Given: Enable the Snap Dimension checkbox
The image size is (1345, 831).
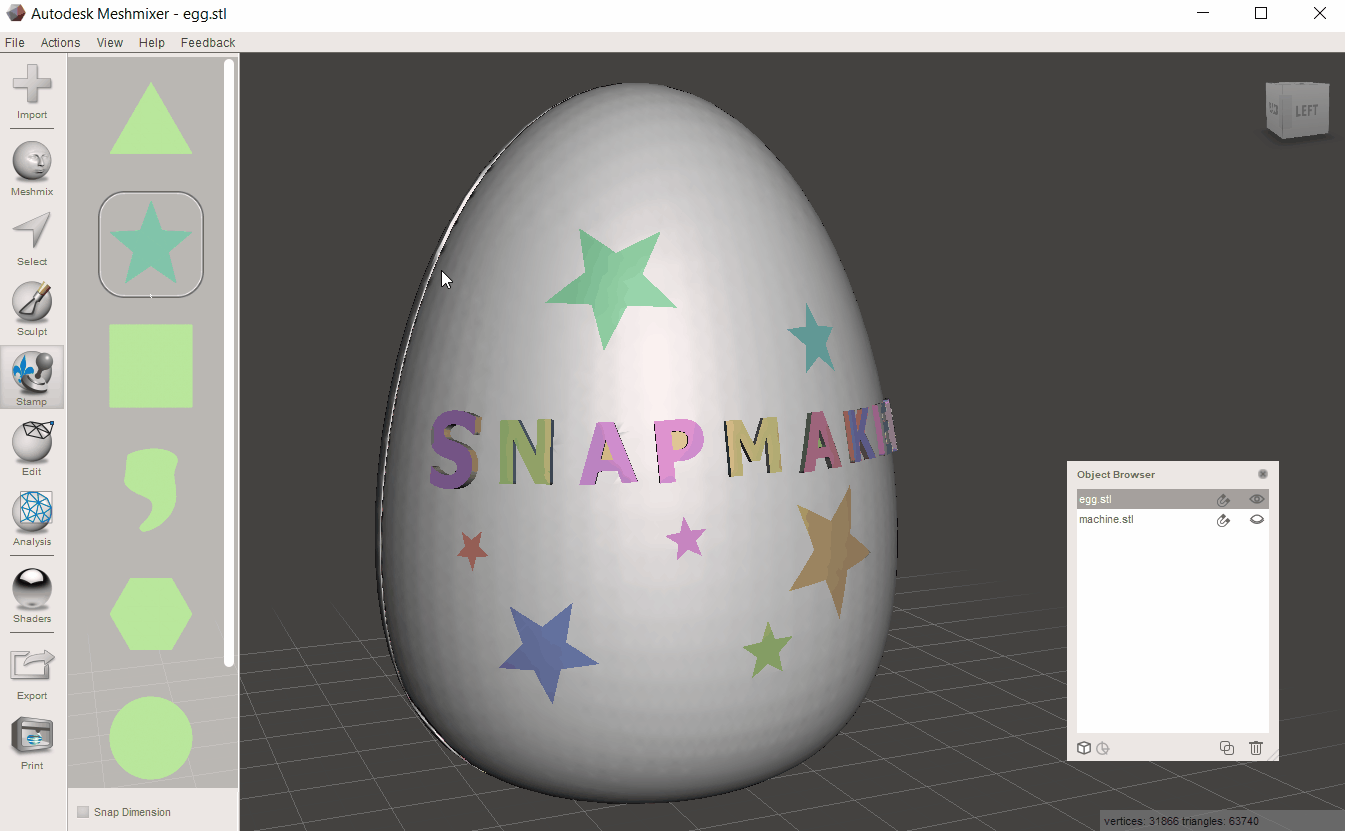Looking at the screenshot, I should [83, 812].
